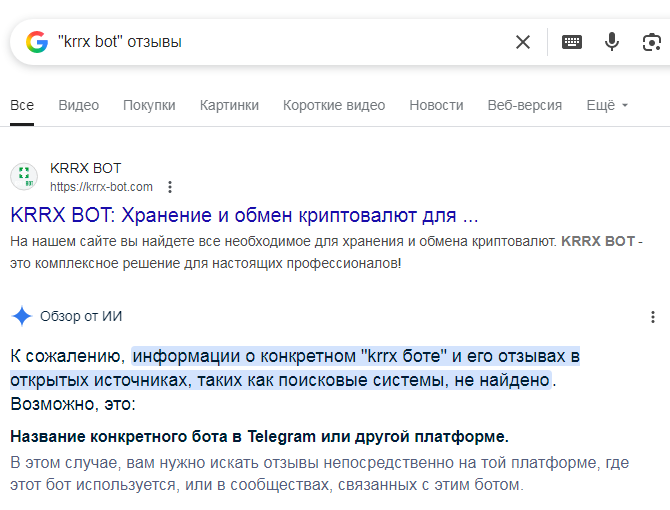Click the KRRX BOT site favicon
Viewport: 670px width, 510px height.
[x=24, y=176]
